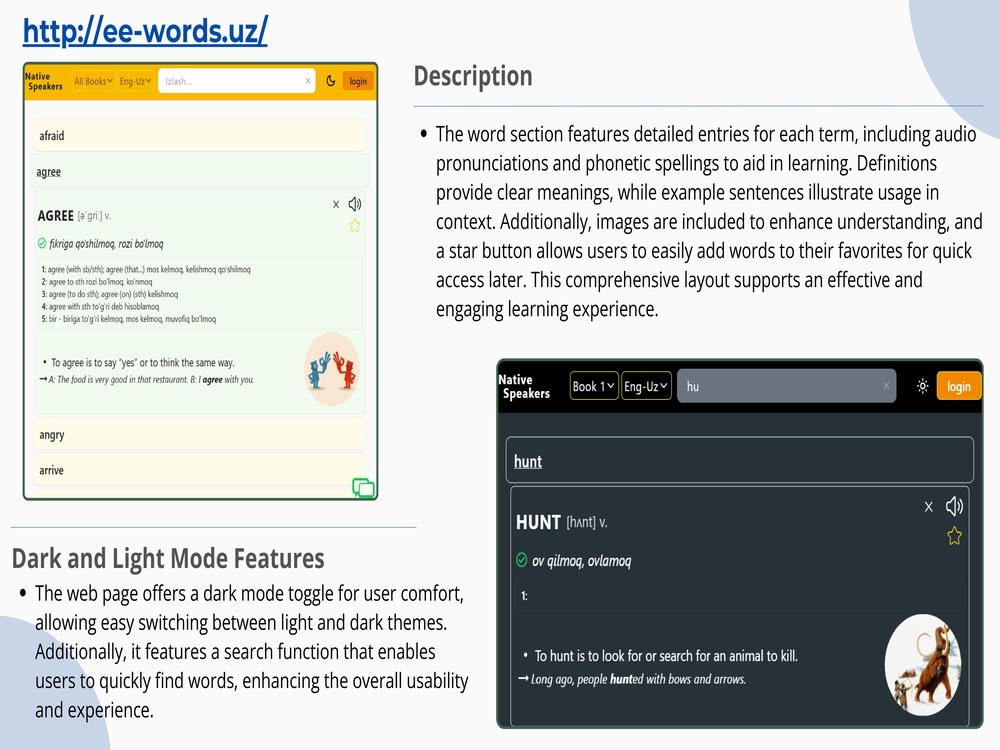Select the 'angry' word row

(x=200, y=434)
